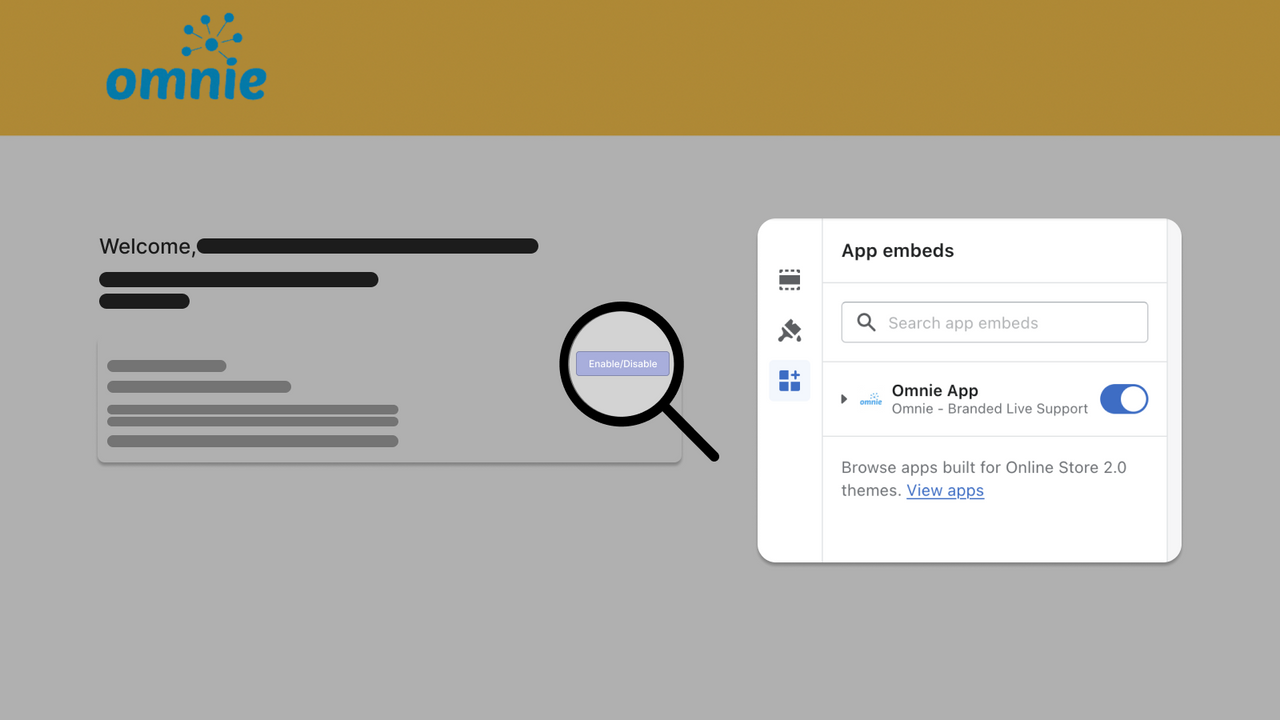This screenshot has height=720, width=1280.
Task: Click the Omnie logo in header
Action: pos(186,58)
